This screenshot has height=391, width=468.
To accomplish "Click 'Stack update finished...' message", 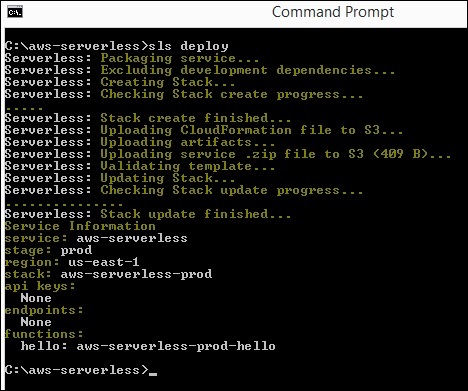I will pyautogui.click(x=148, y=214).
